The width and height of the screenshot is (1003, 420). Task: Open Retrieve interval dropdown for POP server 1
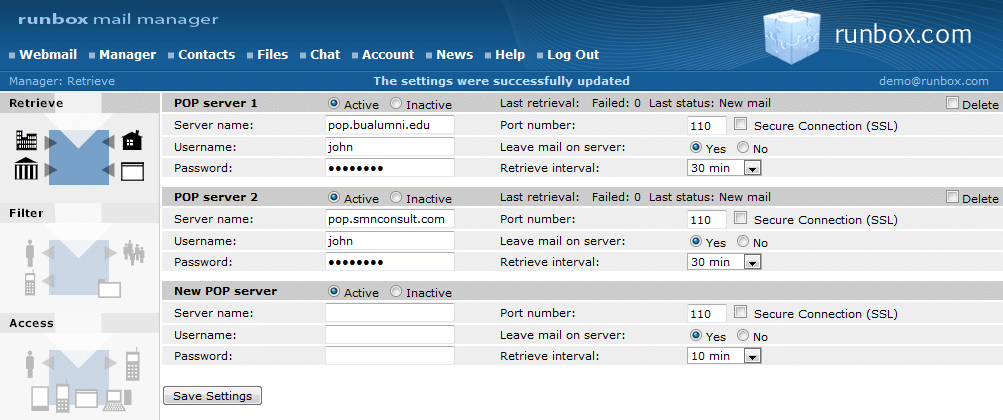[x=752, y=168]
